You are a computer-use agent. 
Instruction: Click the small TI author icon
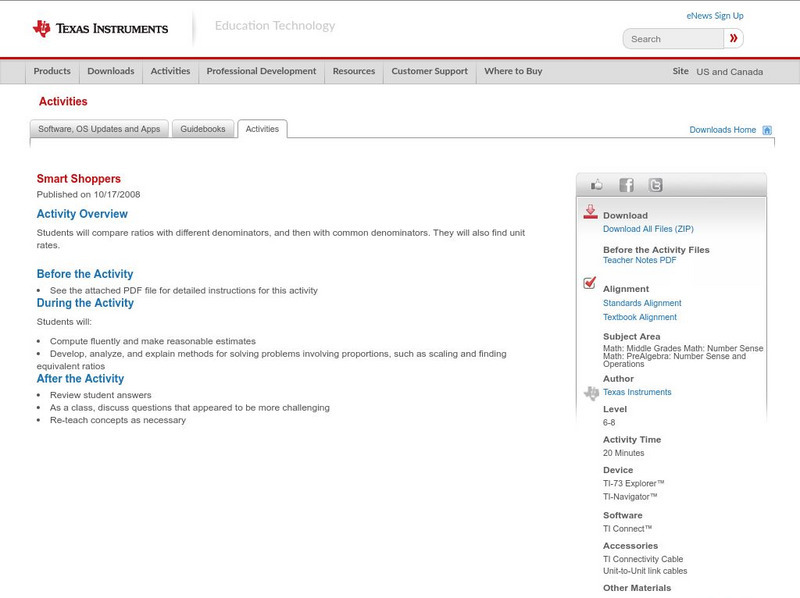591,393
